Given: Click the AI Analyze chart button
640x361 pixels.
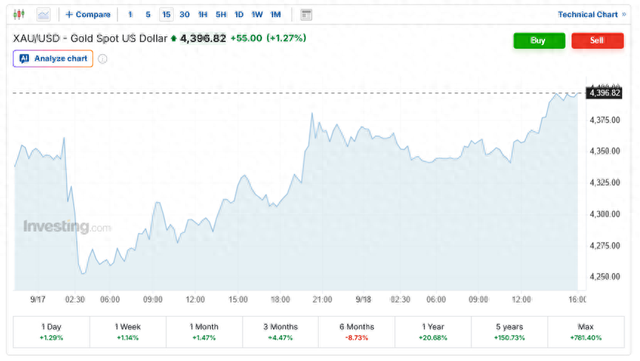Looking at the screenshot, I should tap(53, 58).
